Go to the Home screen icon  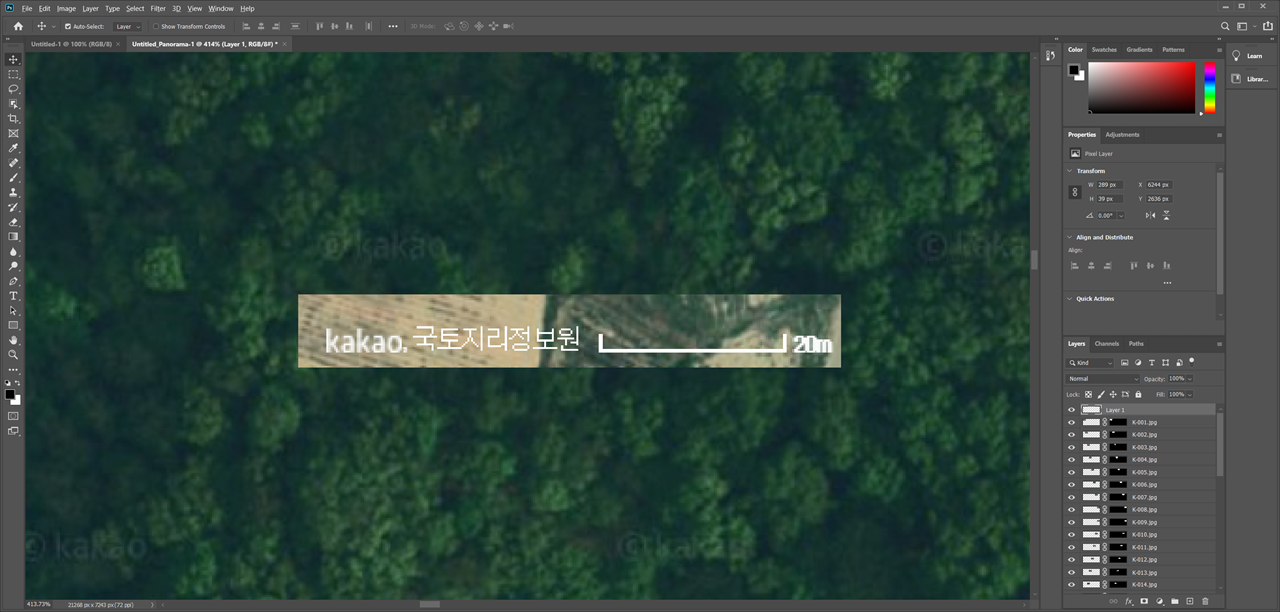tap(18, 26)
